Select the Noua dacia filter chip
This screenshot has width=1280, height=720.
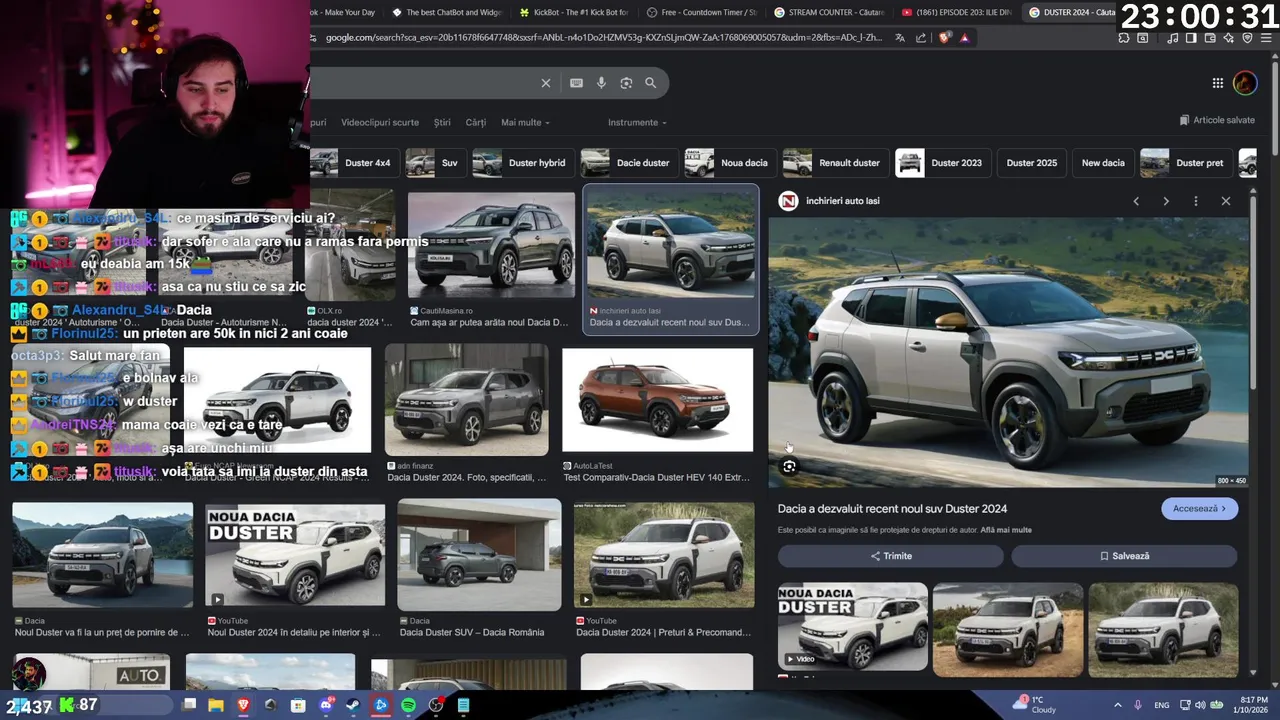point(730,163)
